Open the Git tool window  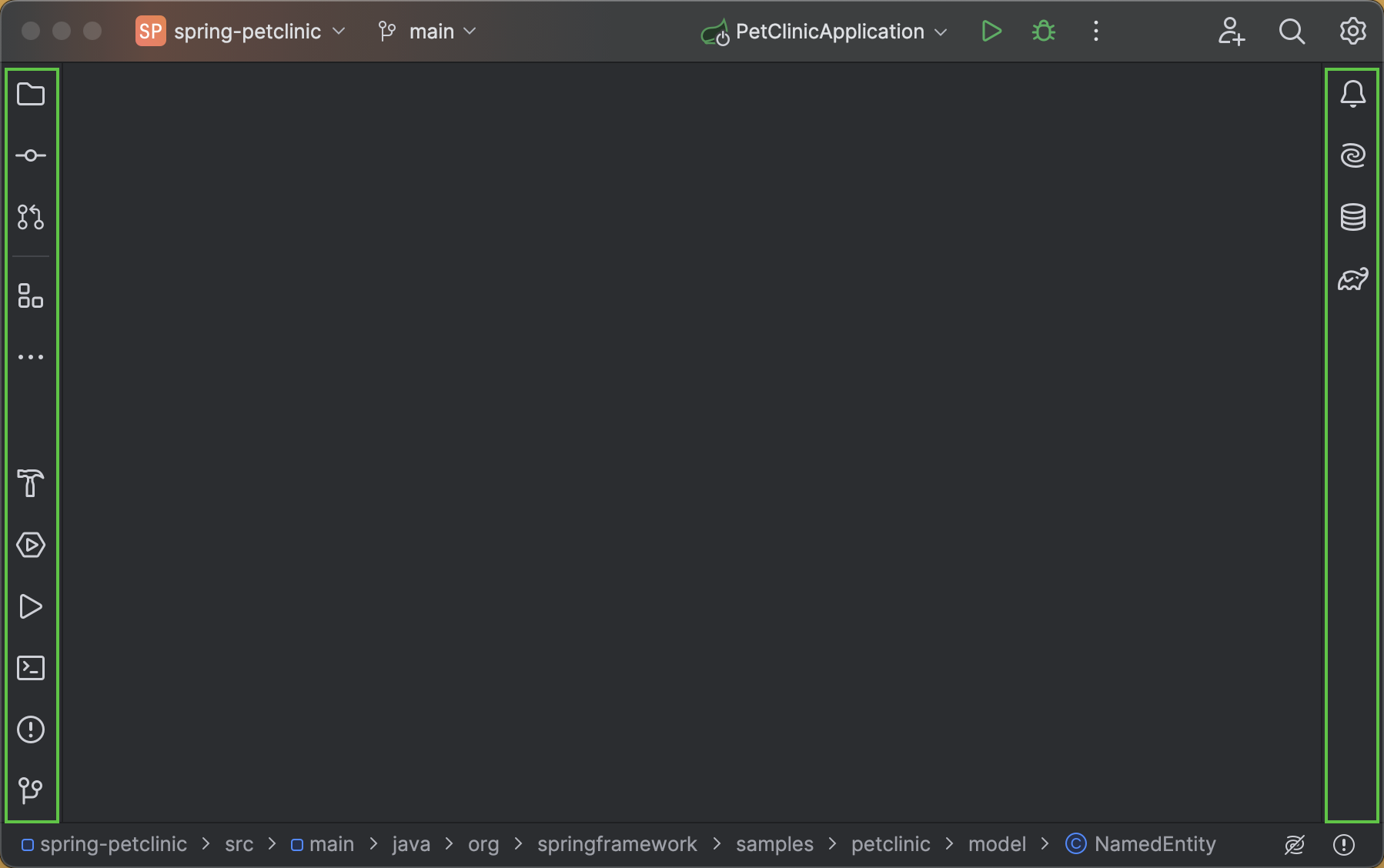pos(31,791)
